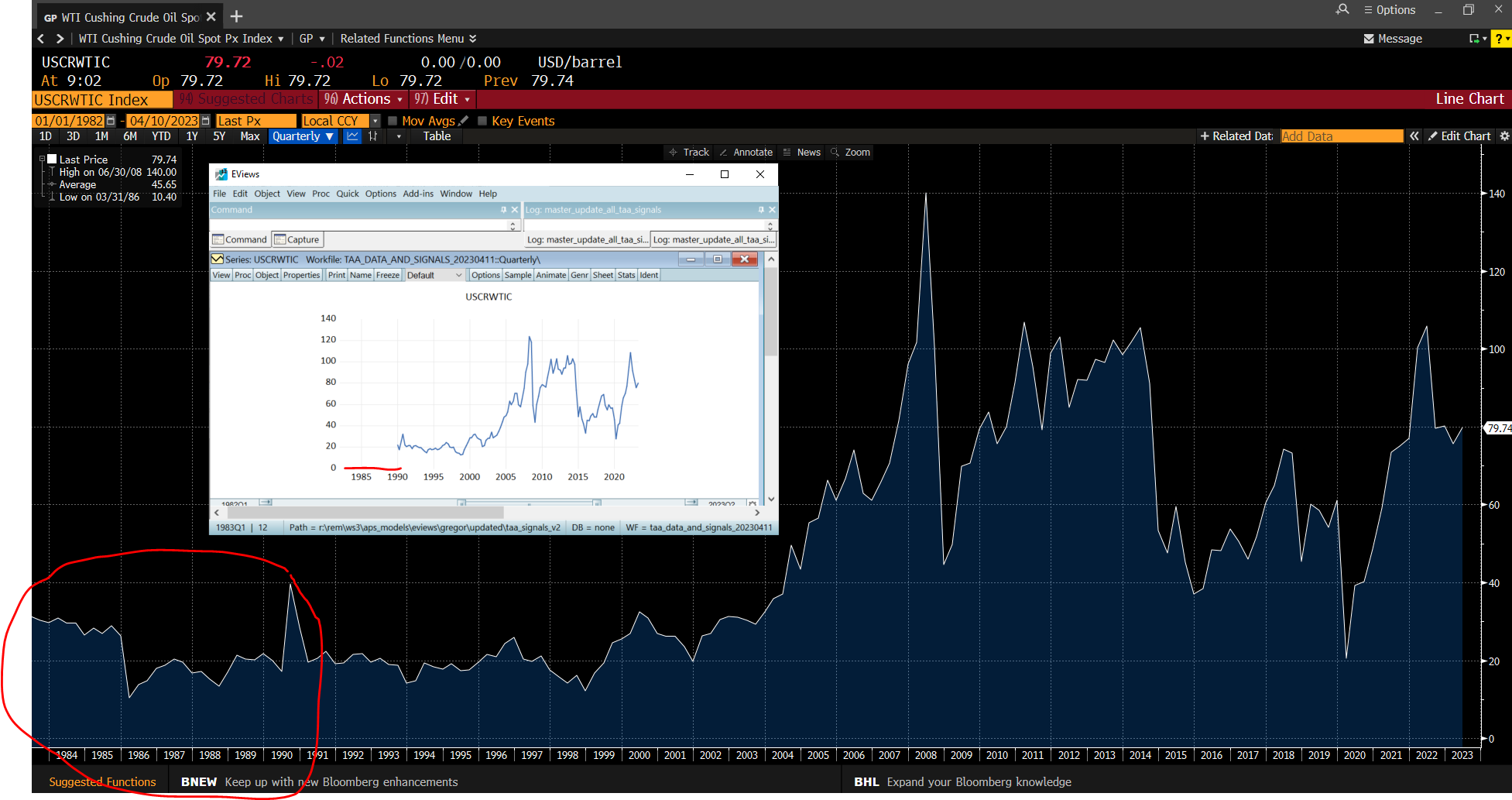Collapse side panel double-chevron icon
The image size is (1512, 800).
coord(1414,136)
